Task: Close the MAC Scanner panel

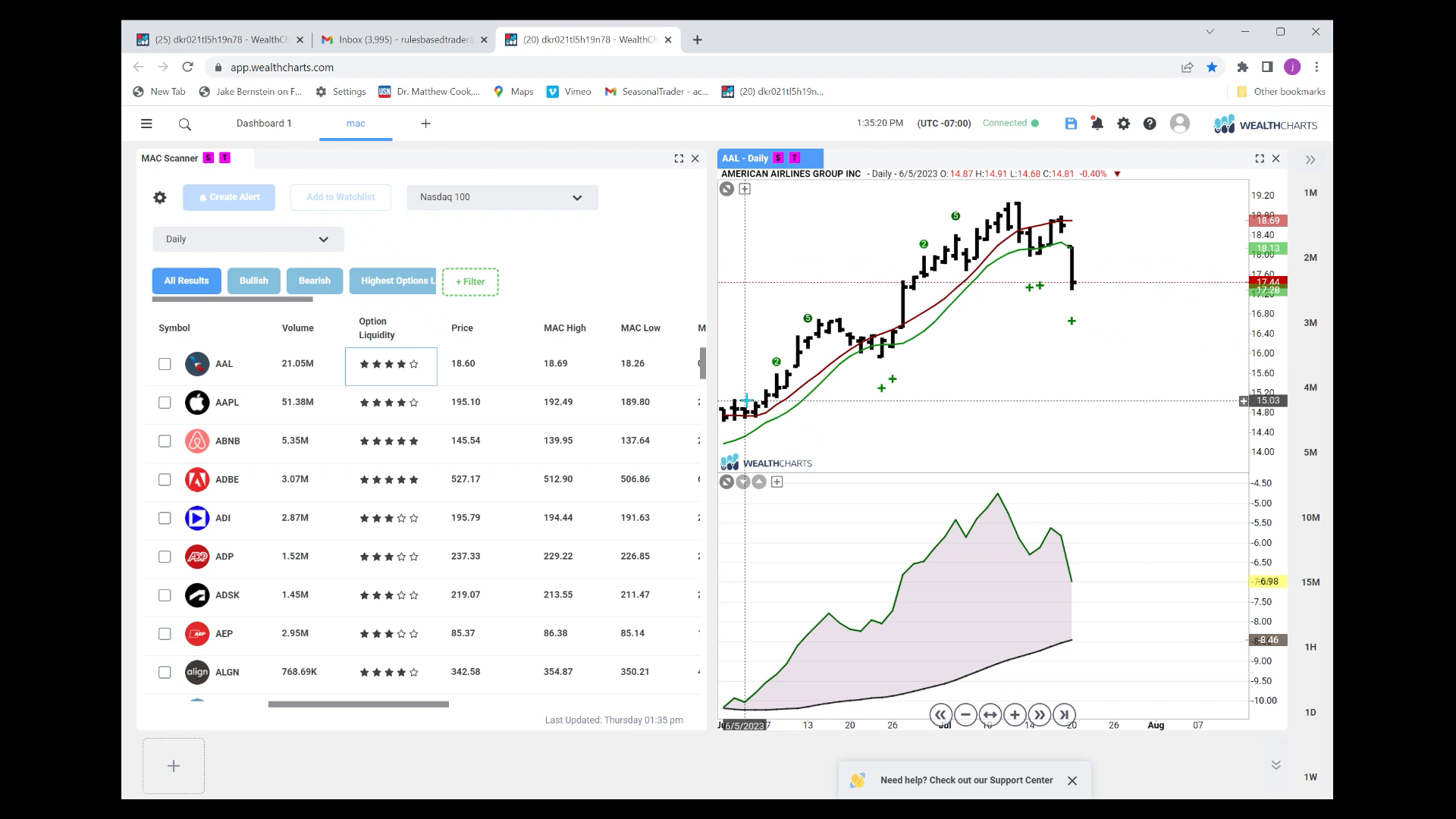Action: pyautogui.click(x=695, y=158)
